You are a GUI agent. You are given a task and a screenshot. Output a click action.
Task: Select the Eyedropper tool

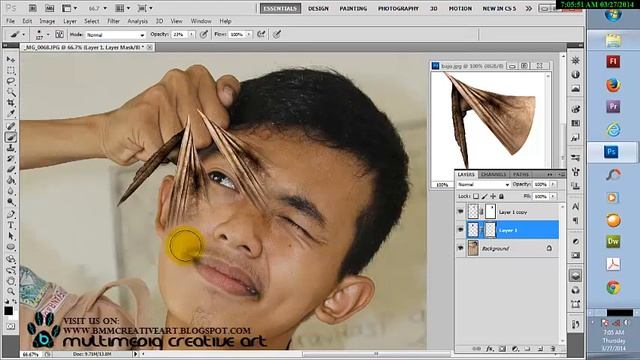pyautogui.click(x=11, y=113)
